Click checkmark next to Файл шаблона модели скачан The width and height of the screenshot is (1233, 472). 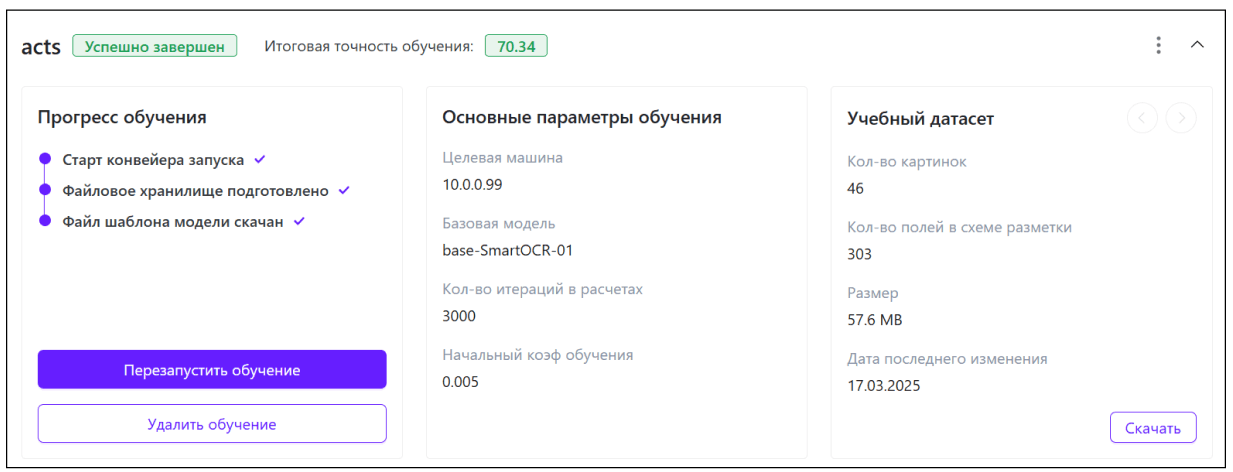pyautogui.click(x=299, y=221)
